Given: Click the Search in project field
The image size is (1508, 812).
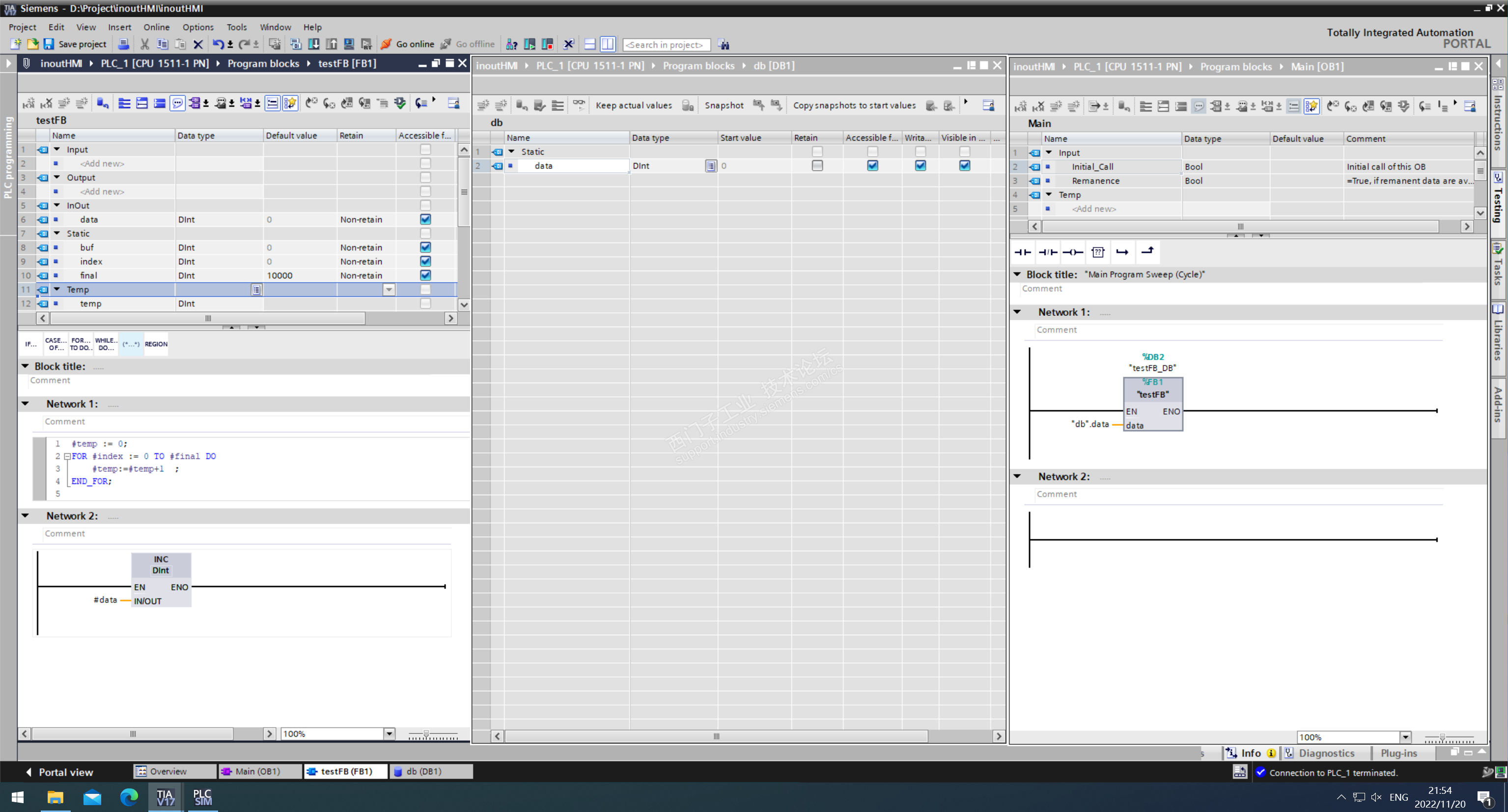Looking at the screenshot, I should (666, 45).
